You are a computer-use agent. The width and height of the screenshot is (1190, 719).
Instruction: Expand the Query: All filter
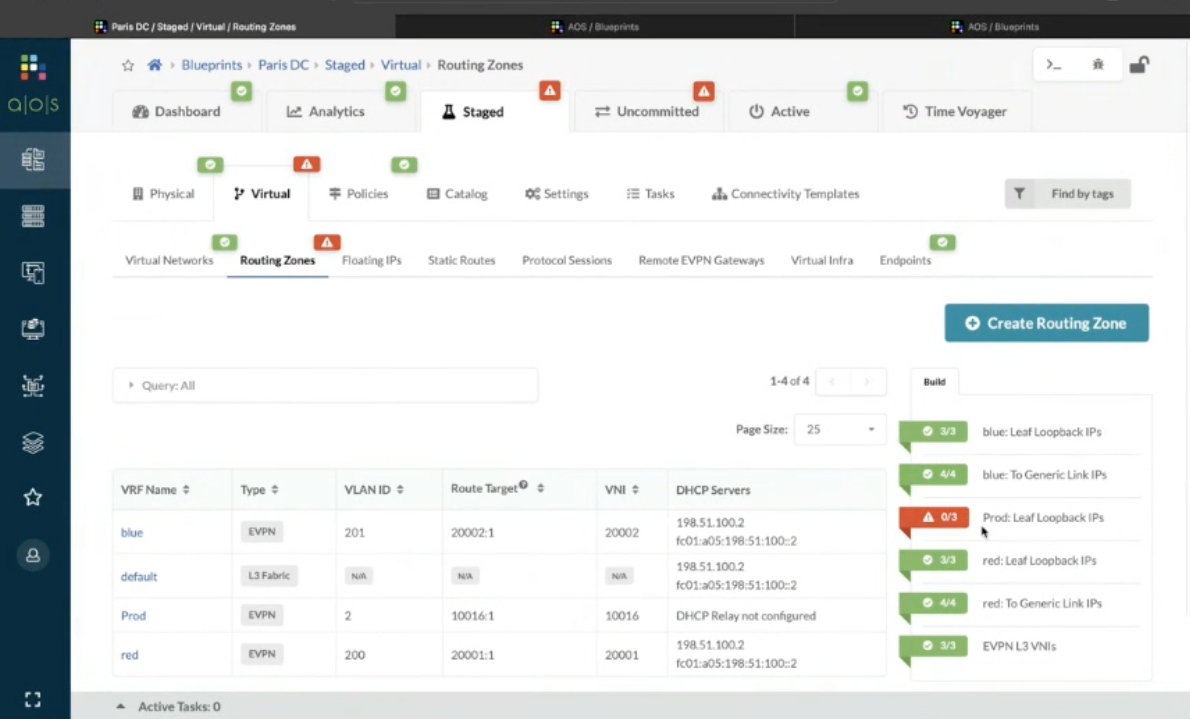pos(326,386)
